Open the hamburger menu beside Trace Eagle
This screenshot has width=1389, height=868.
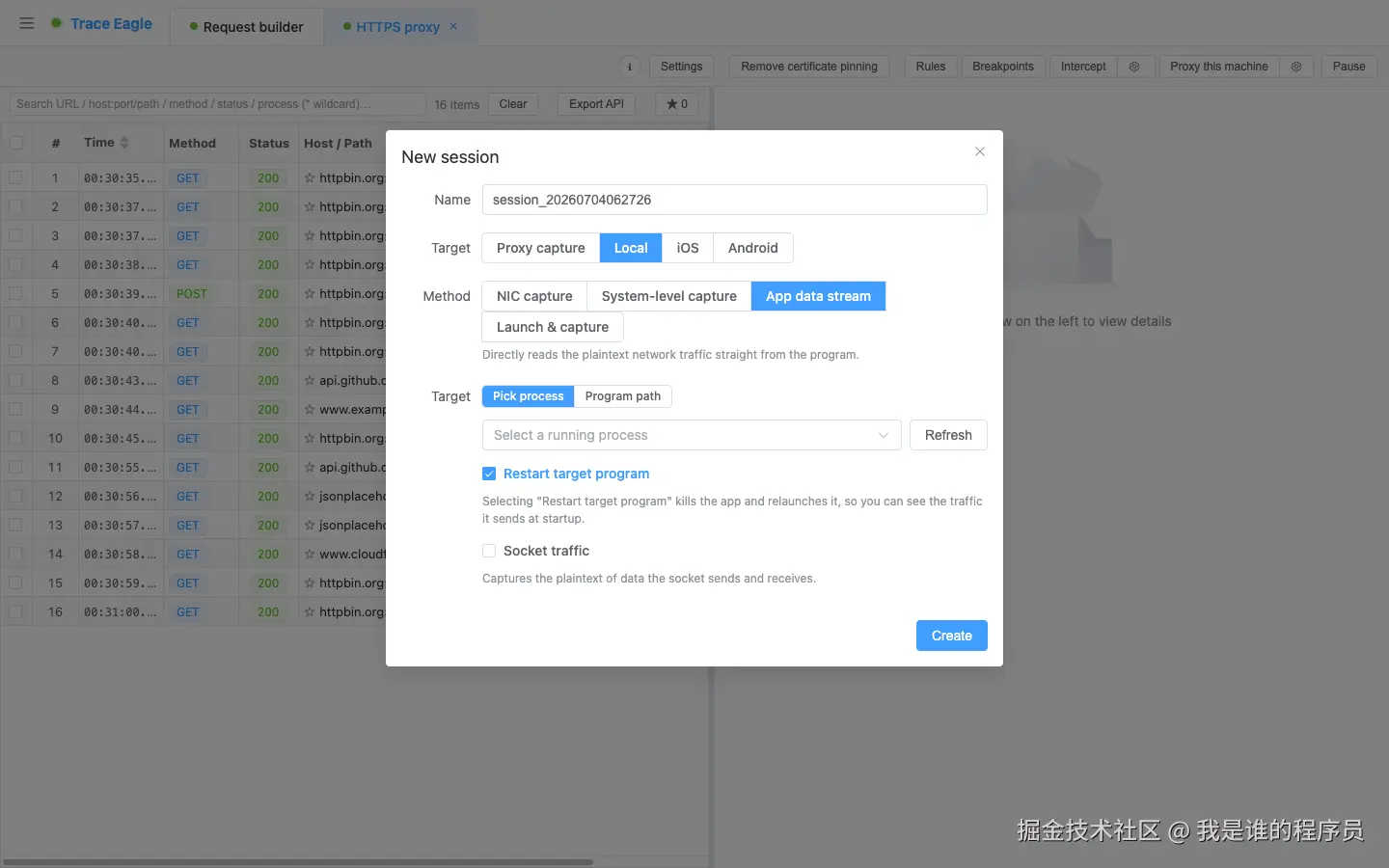tap(27, 24)
